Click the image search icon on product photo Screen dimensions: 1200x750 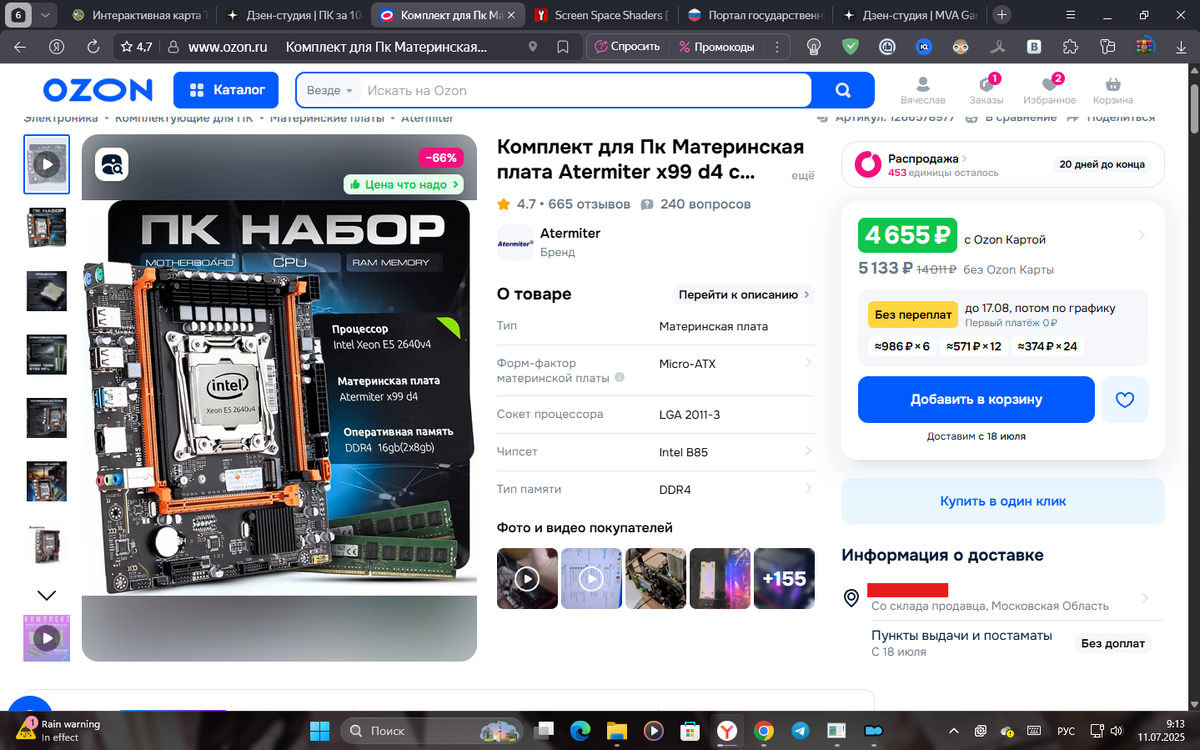pyautogui.click(x=112, y=164)
